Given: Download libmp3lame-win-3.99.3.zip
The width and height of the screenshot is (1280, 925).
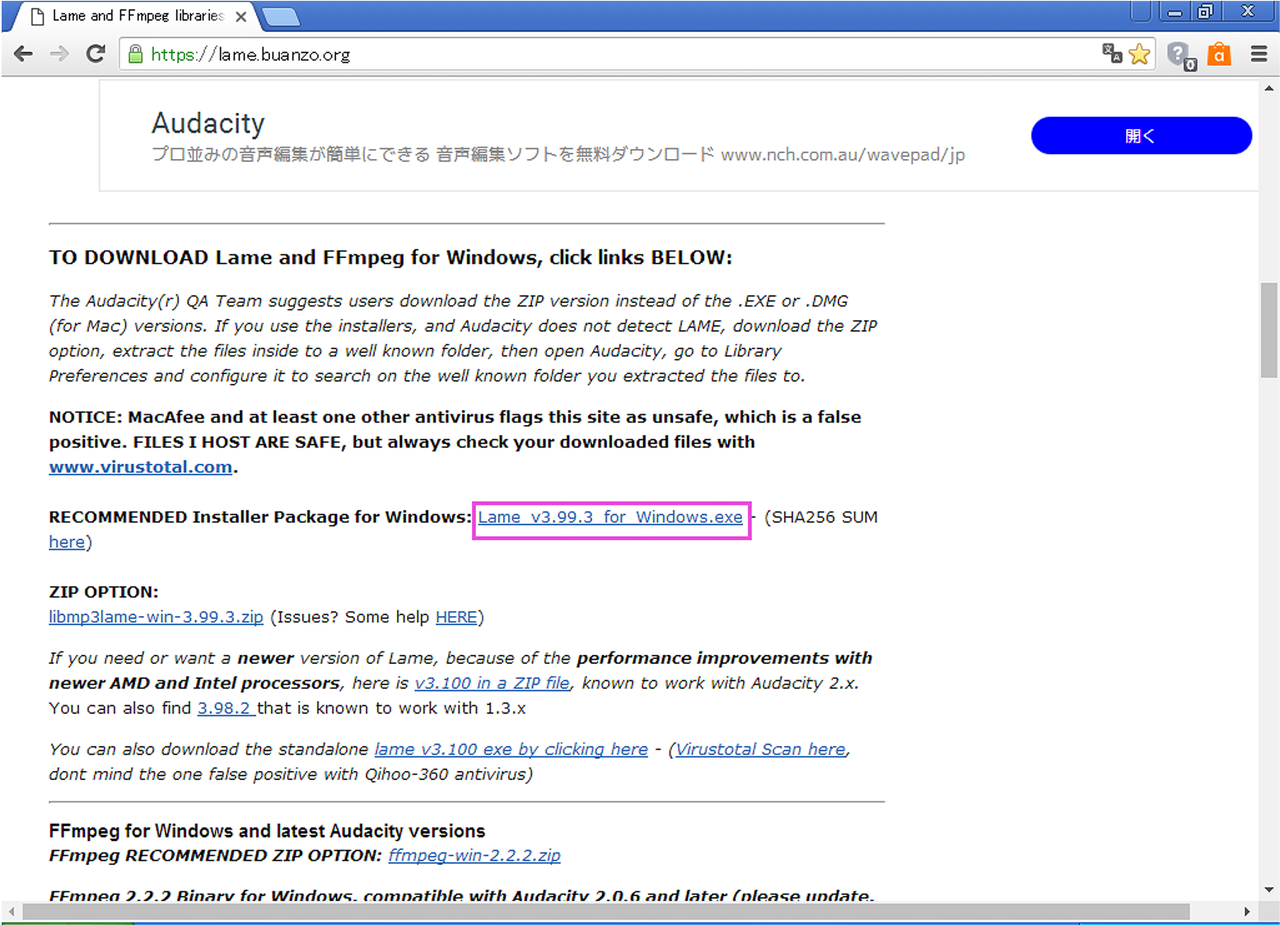Looking at the screenshot, I should [x=156, y=617].
